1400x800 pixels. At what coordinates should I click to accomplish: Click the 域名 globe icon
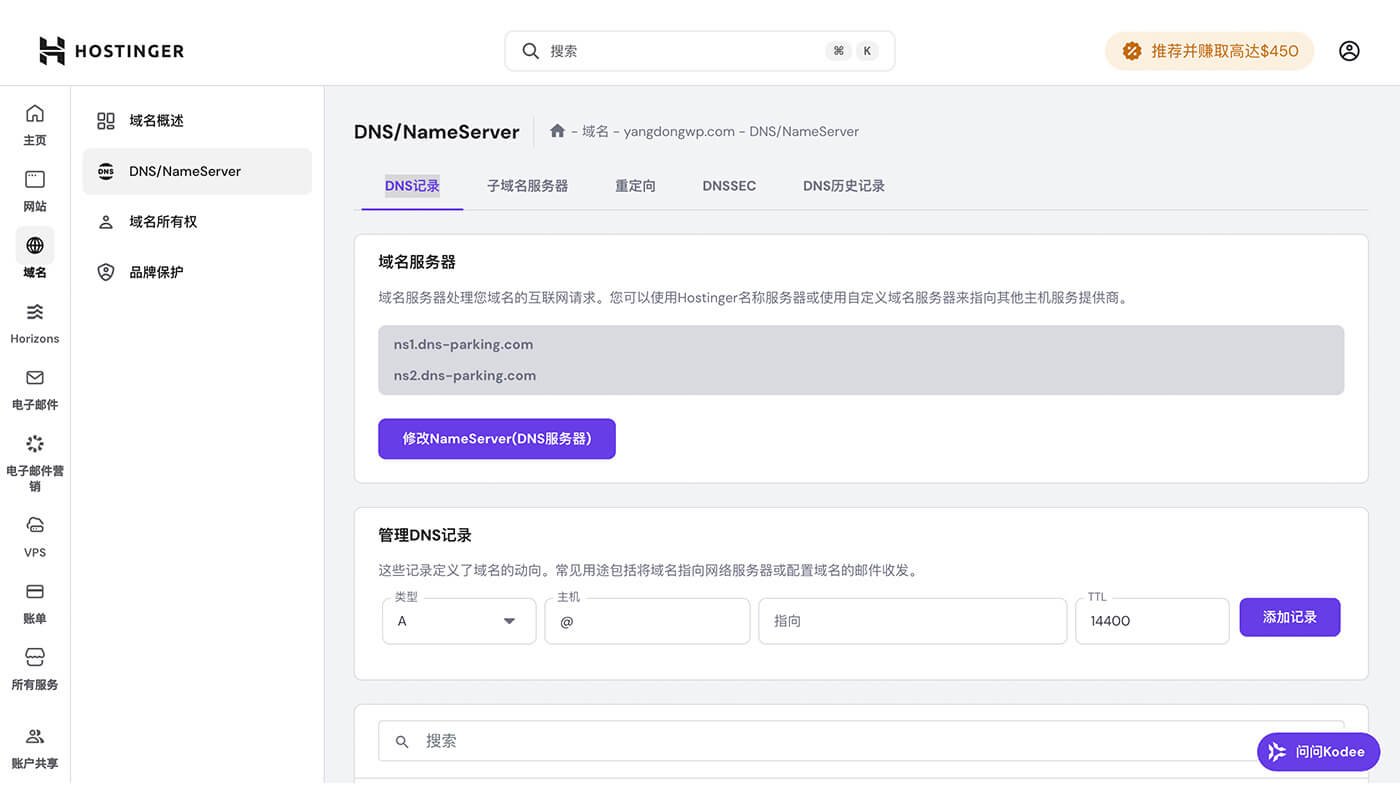pos(35,245)
